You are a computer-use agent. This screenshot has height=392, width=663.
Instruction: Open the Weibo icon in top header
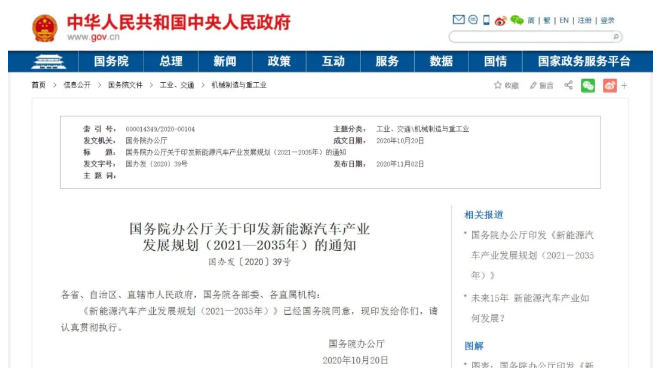click(x=501, y=20)
